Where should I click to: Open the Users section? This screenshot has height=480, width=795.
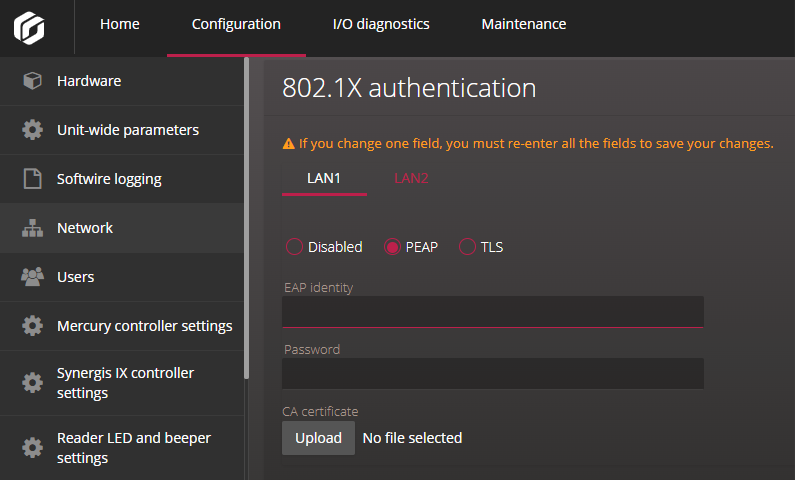pos(122,277)
